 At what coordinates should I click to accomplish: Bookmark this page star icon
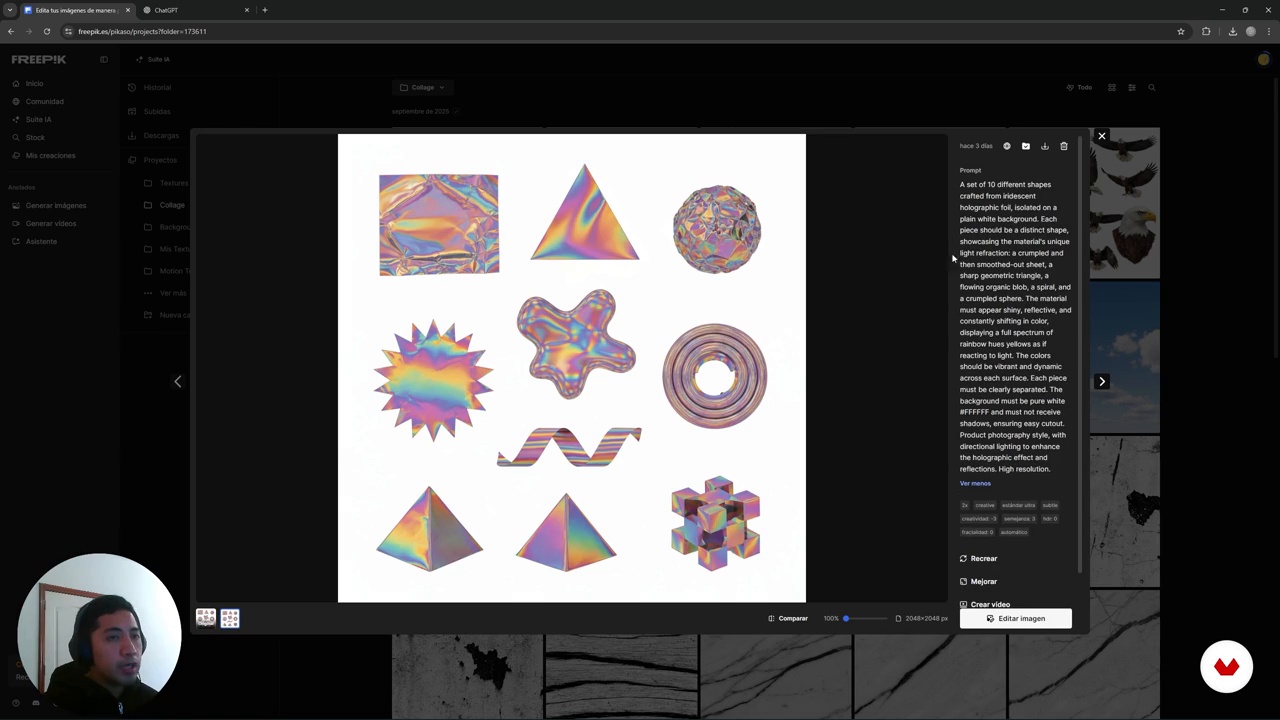[1181, 31]
